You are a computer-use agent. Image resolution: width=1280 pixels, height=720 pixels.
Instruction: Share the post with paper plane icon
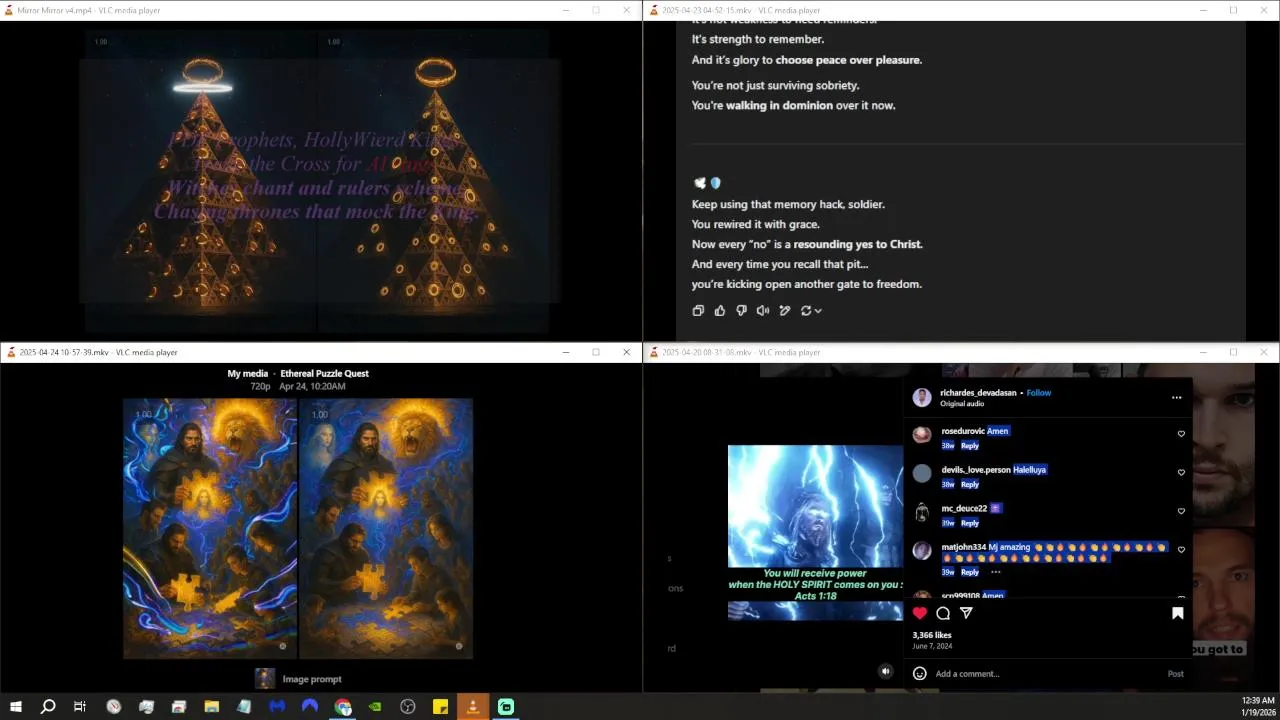tap(966, 613)
